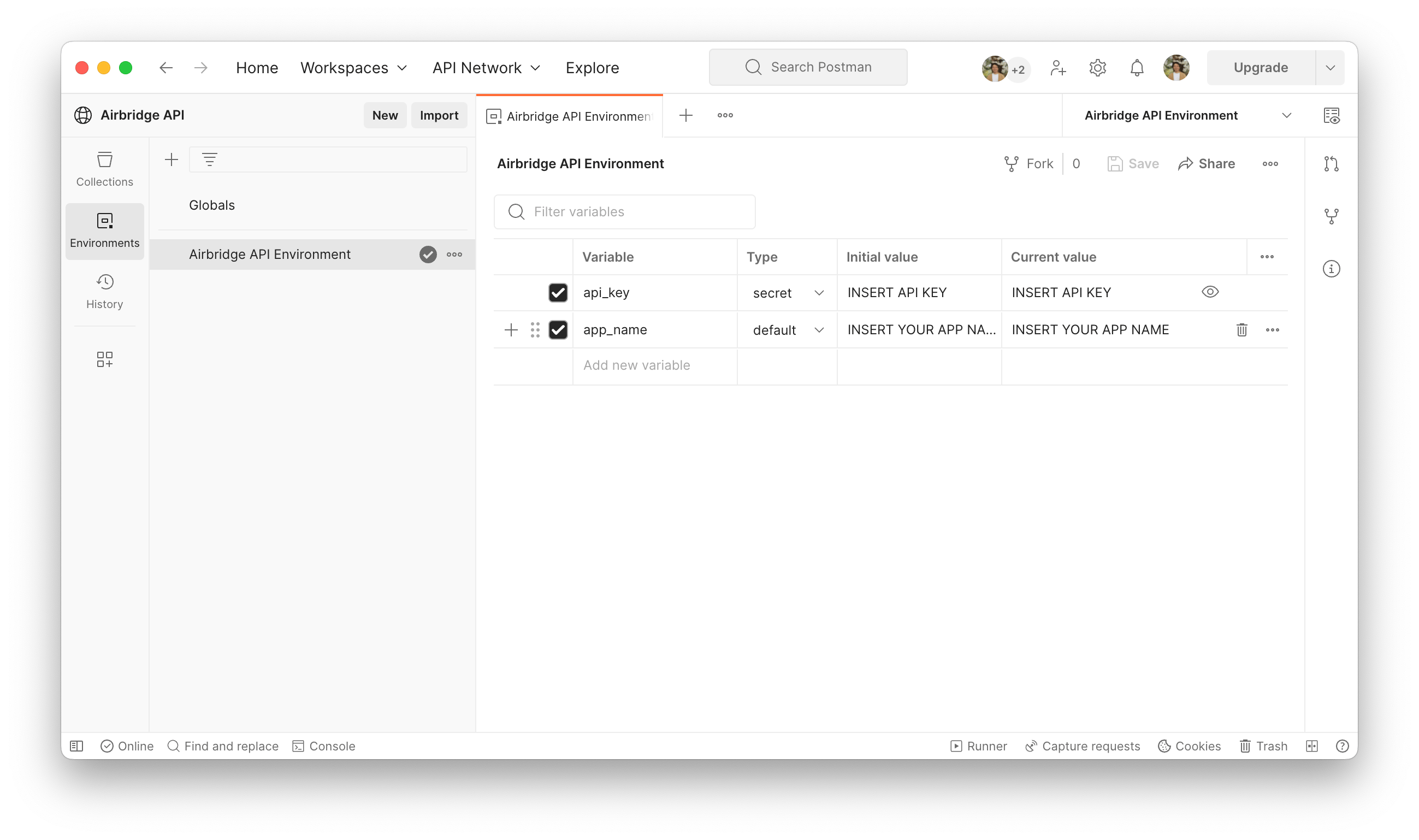Uncheck the app_name variable checkbox
The height and width of the screenshot is (840, 1419).
558,330
